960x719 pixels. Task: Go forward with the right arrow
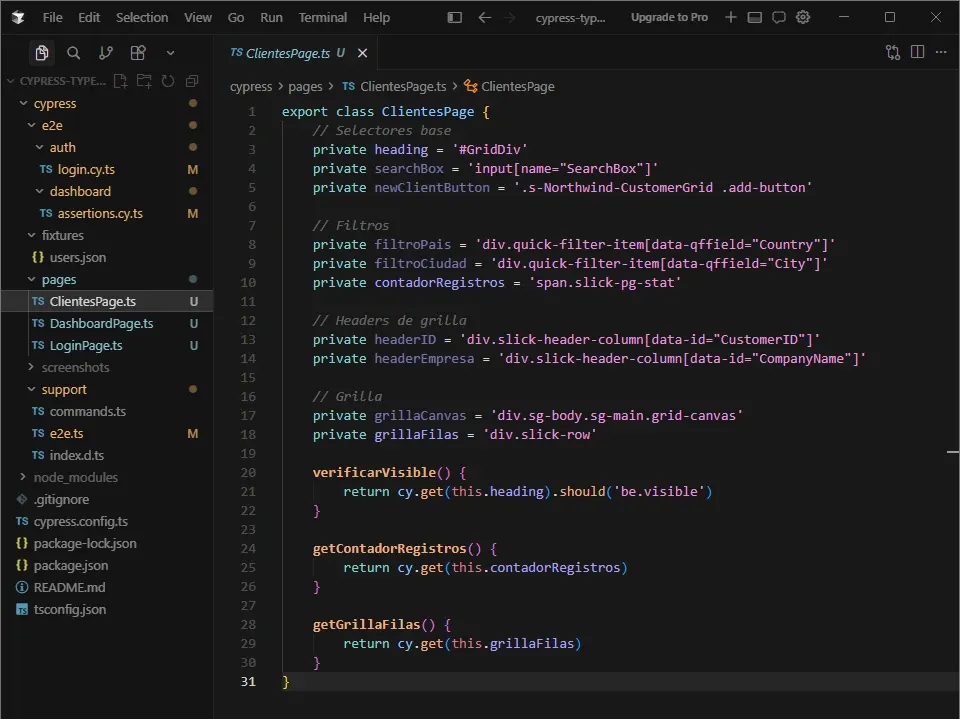pyautogui.click(x=509, y=17)
